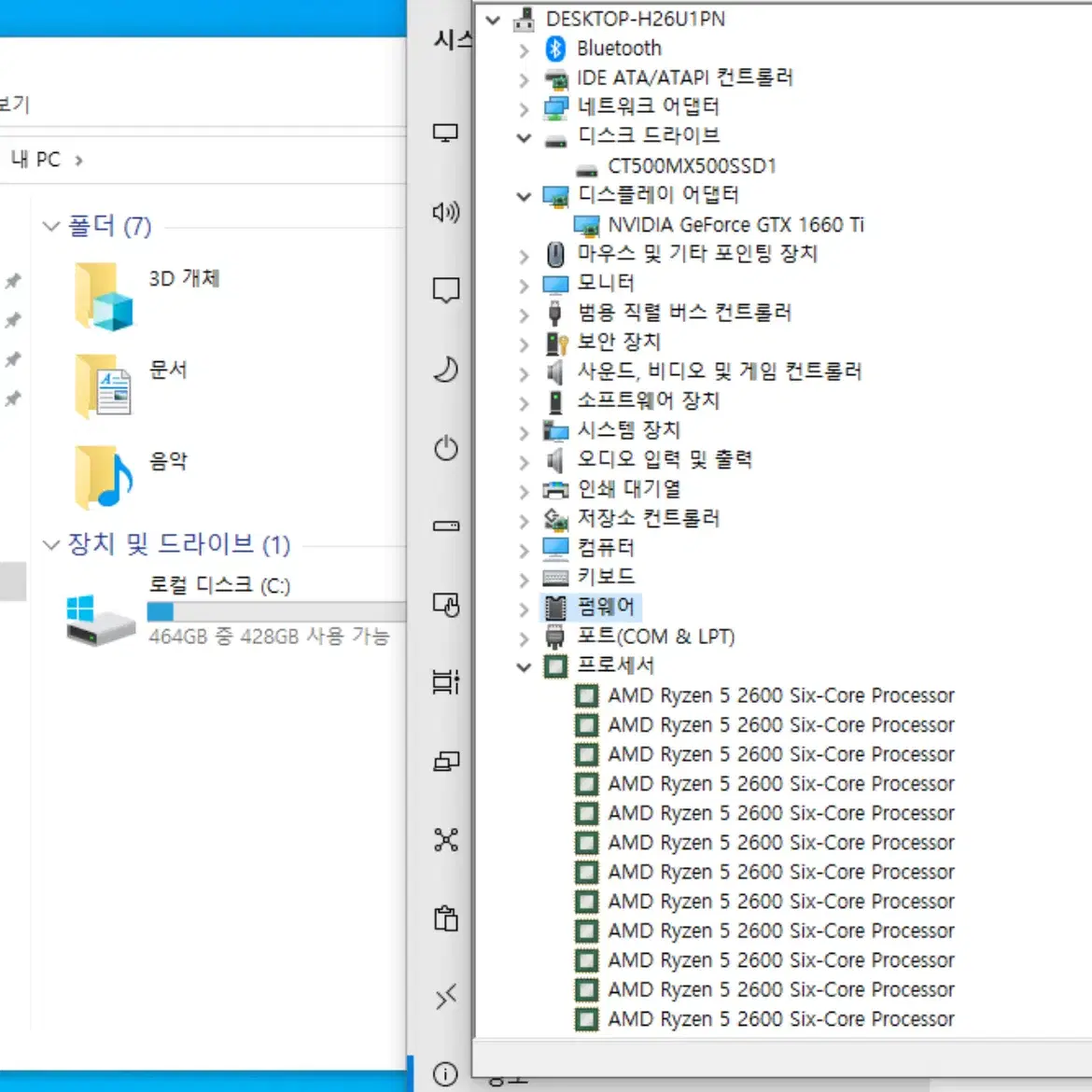This screenshot has width=1092, height=1092.
Task: Click the keyboard icon
Action: [555, 578]
